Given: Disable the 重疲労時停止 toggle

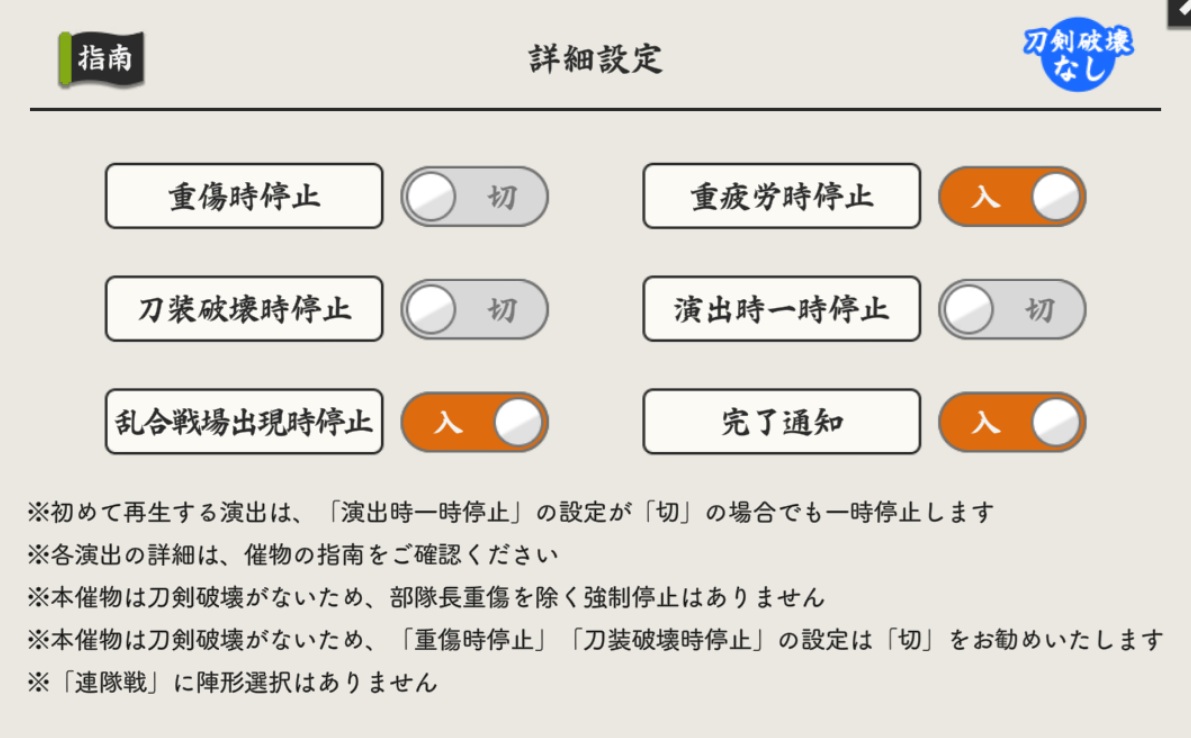Looking at the screenshot, I should coord(1013,196).
